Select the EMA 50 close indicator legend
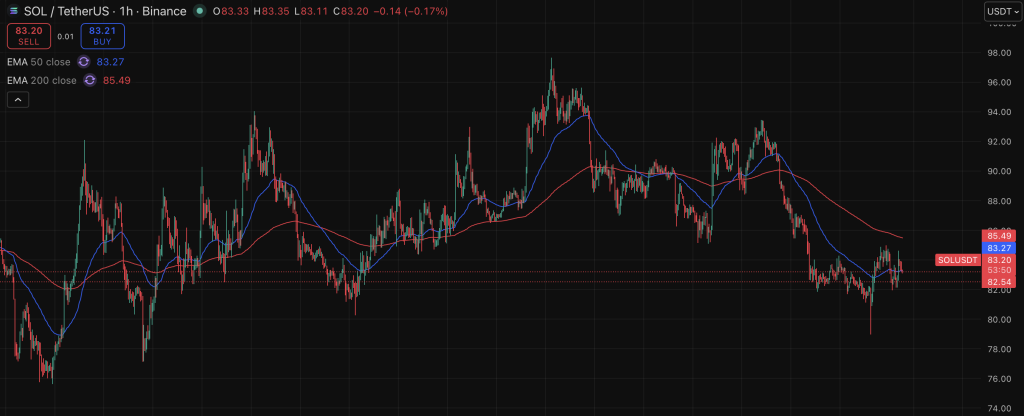The height and width of the screenshot is (416, 1024). pyautogui.click(x=38, y=62)
